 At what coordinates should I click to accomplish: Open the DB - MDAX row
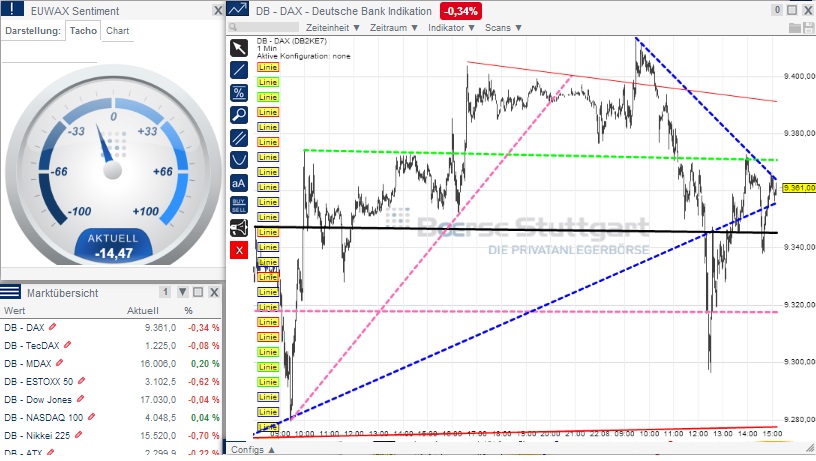coord(111,363)
